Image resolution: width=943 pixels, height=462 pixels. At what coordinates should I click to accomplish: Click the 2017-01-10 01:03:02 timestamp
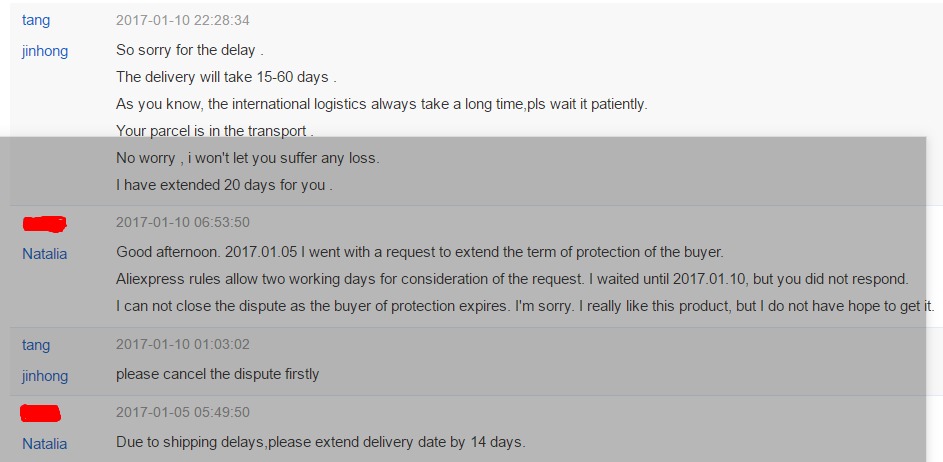pyautogui.click(x=183, y=345)
